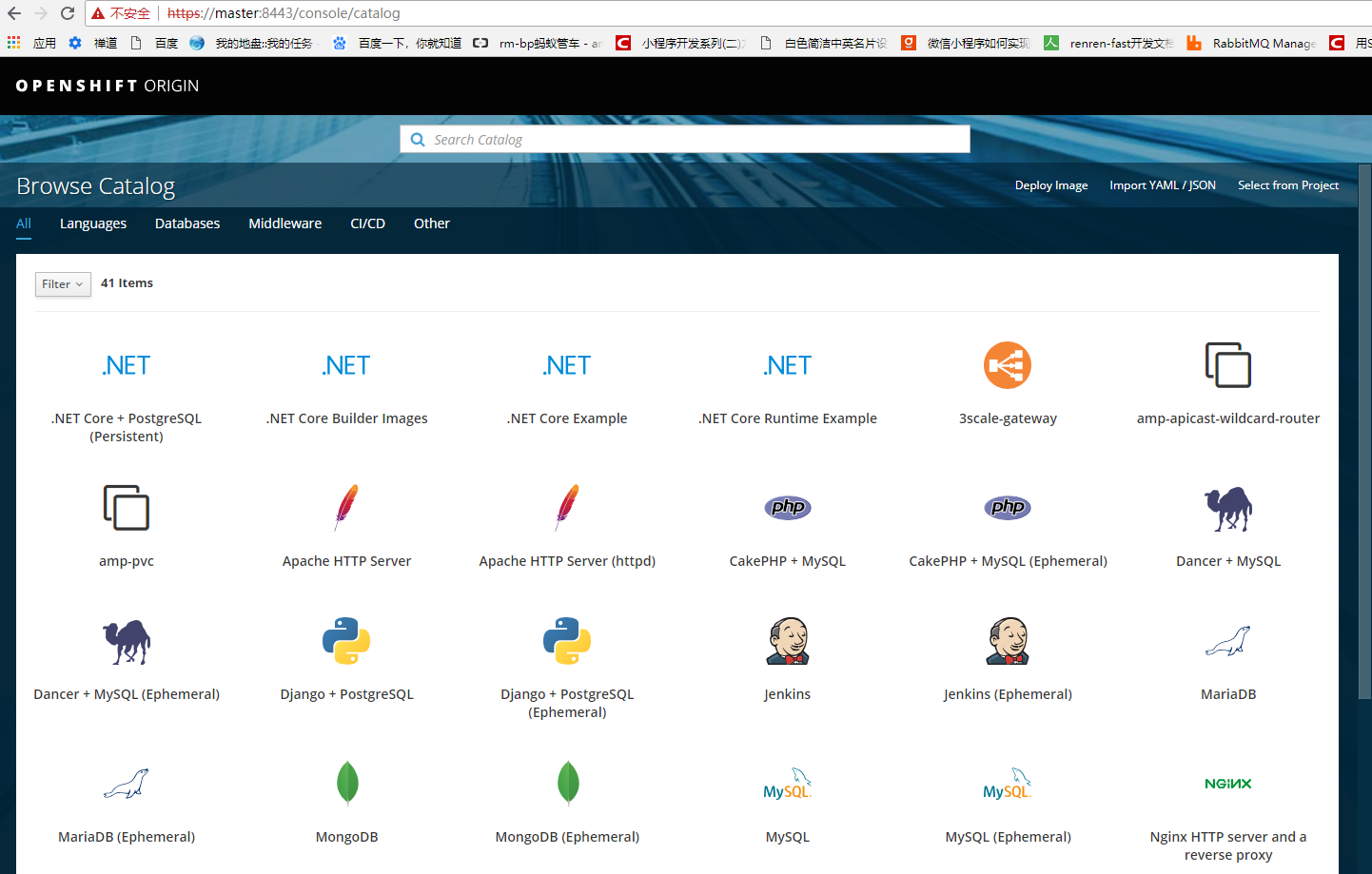Select the Dancer + MySQL (Ephemeral) tile
1372x874 pixels.
(127, 656)
